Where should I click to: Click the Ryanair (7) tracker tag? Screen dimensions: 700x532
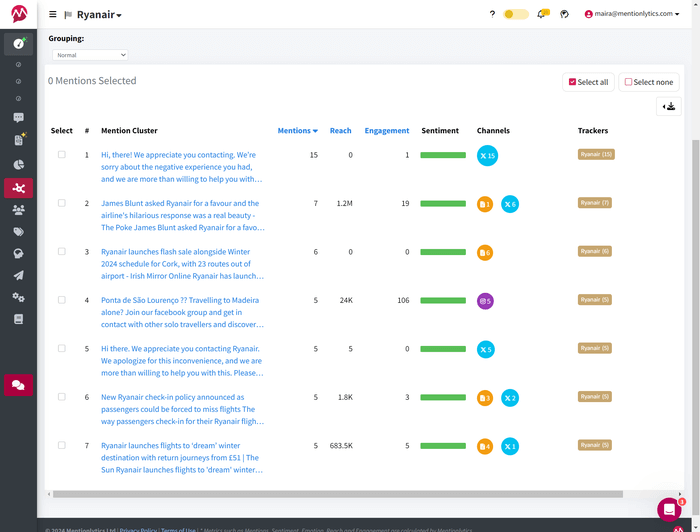595,203
